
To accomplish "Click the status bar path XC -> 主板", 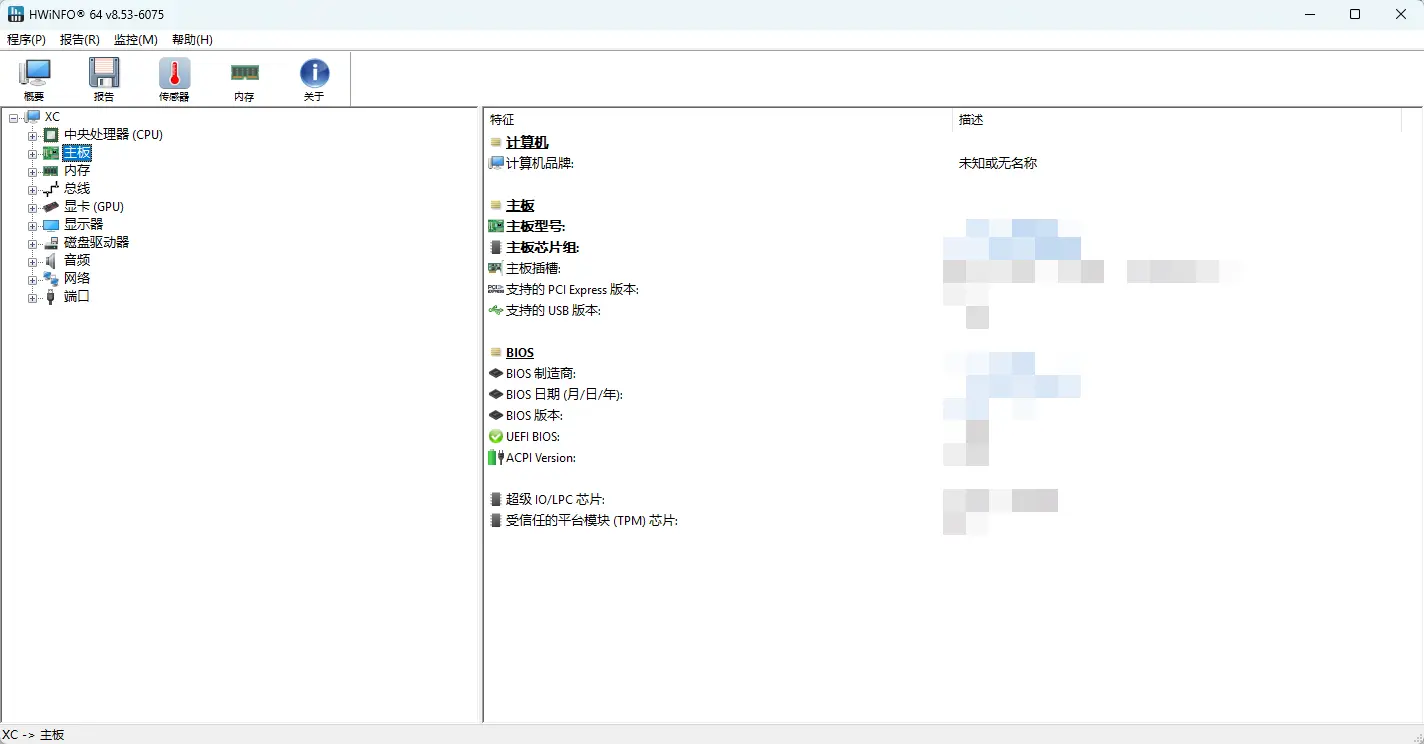I will coord(33,734).
